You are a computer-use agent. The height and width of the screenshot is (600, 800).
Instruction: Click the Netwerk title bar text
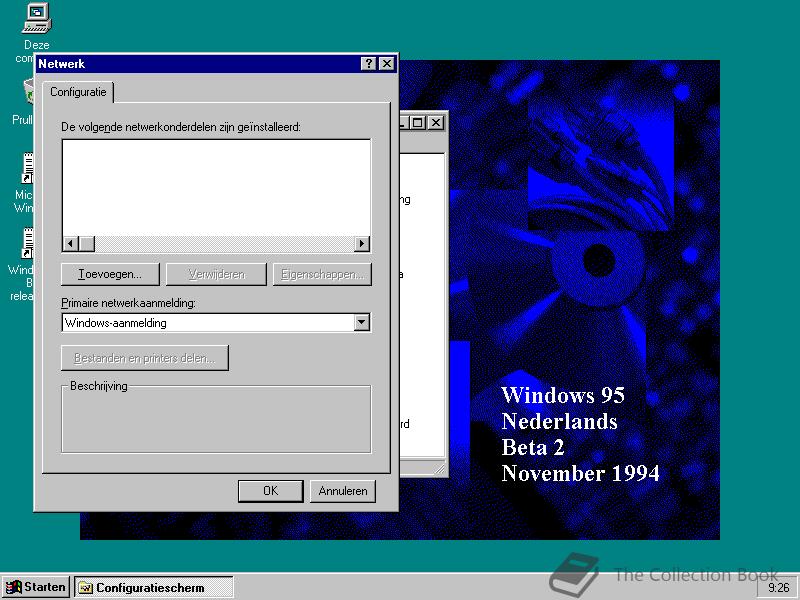[62, 64]
